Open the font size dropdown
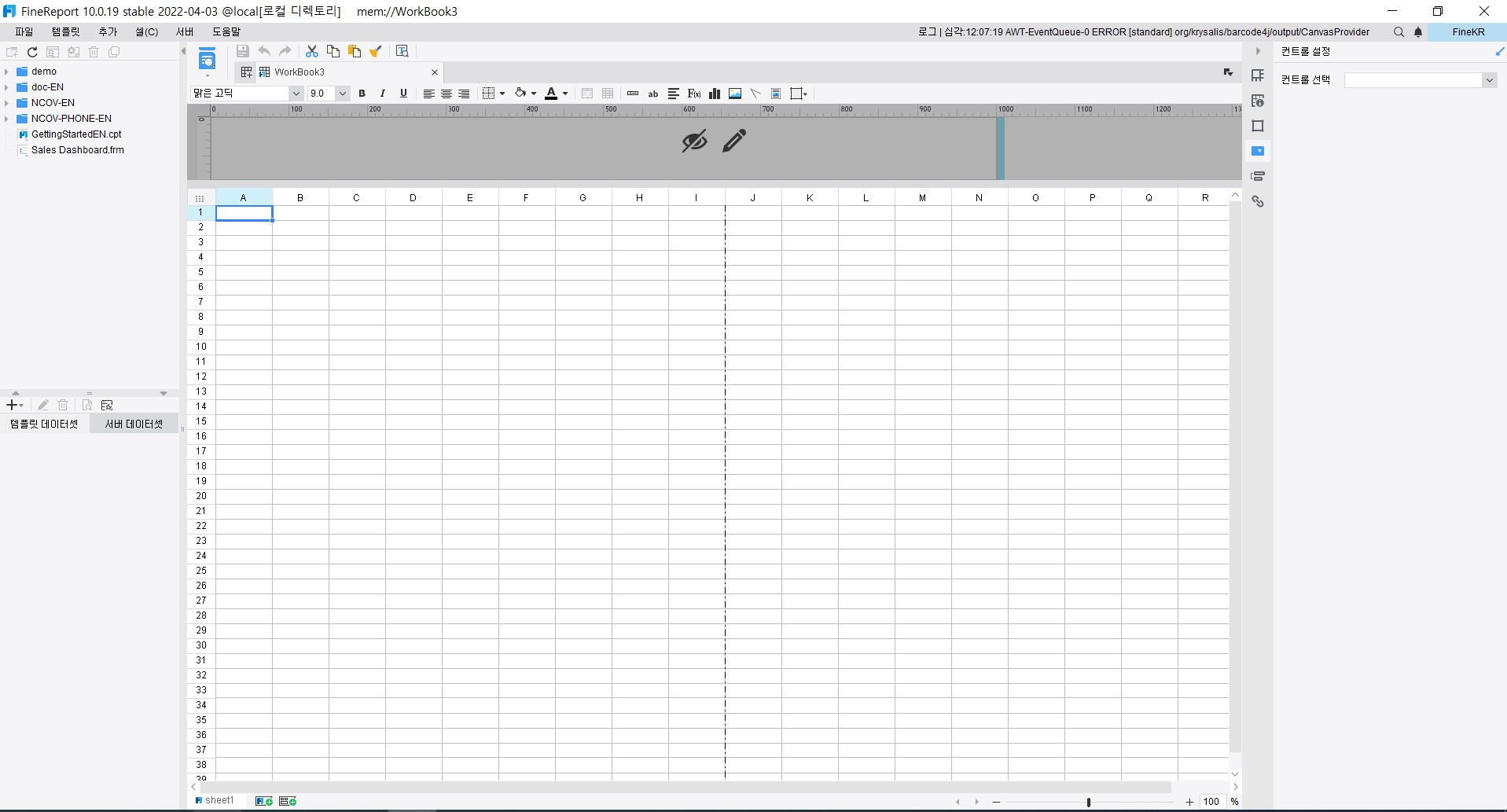1507x812 pixels. [343, 94]
